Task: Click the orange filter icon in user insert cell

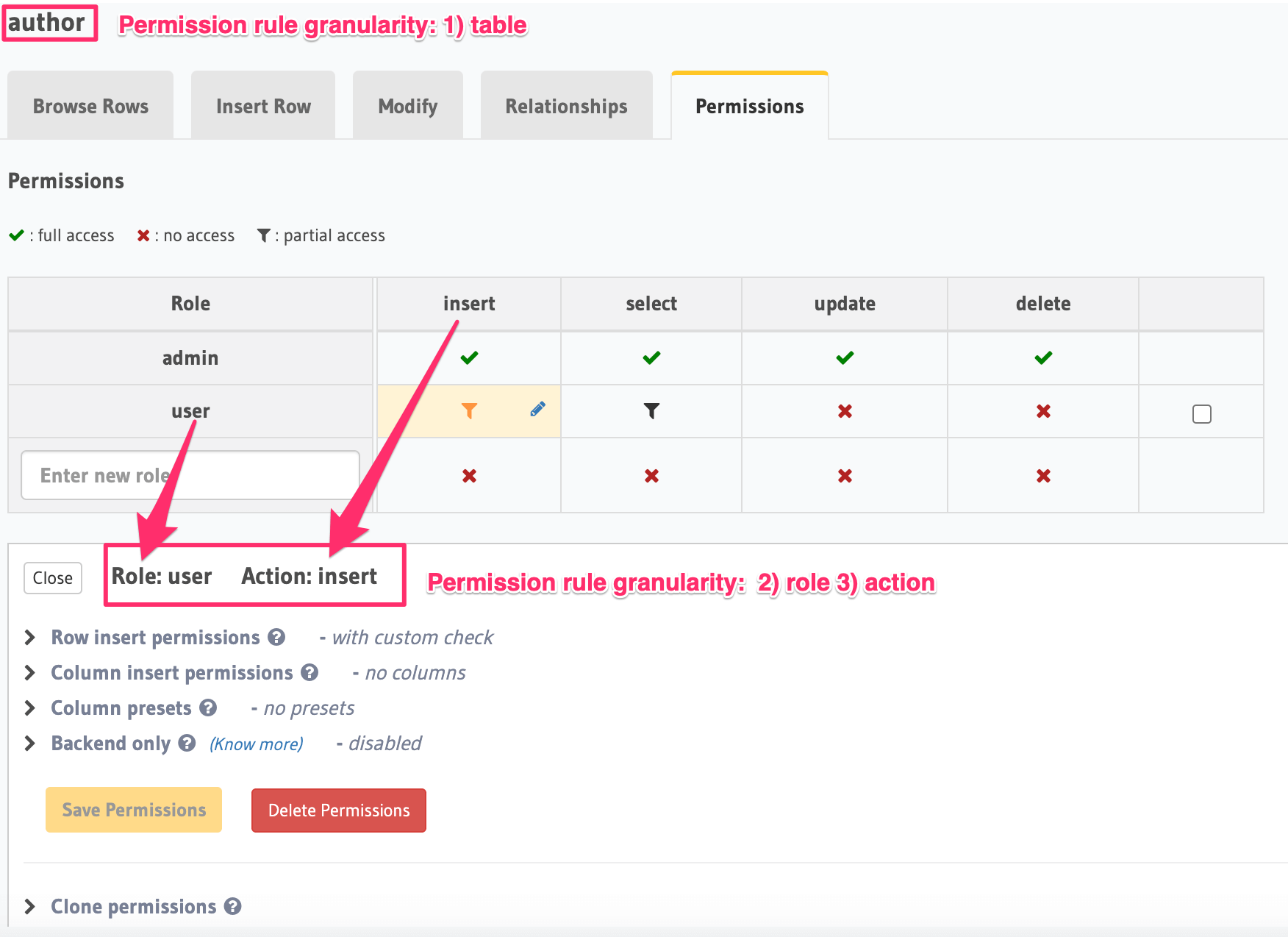Action: click(x=469, y=411)
